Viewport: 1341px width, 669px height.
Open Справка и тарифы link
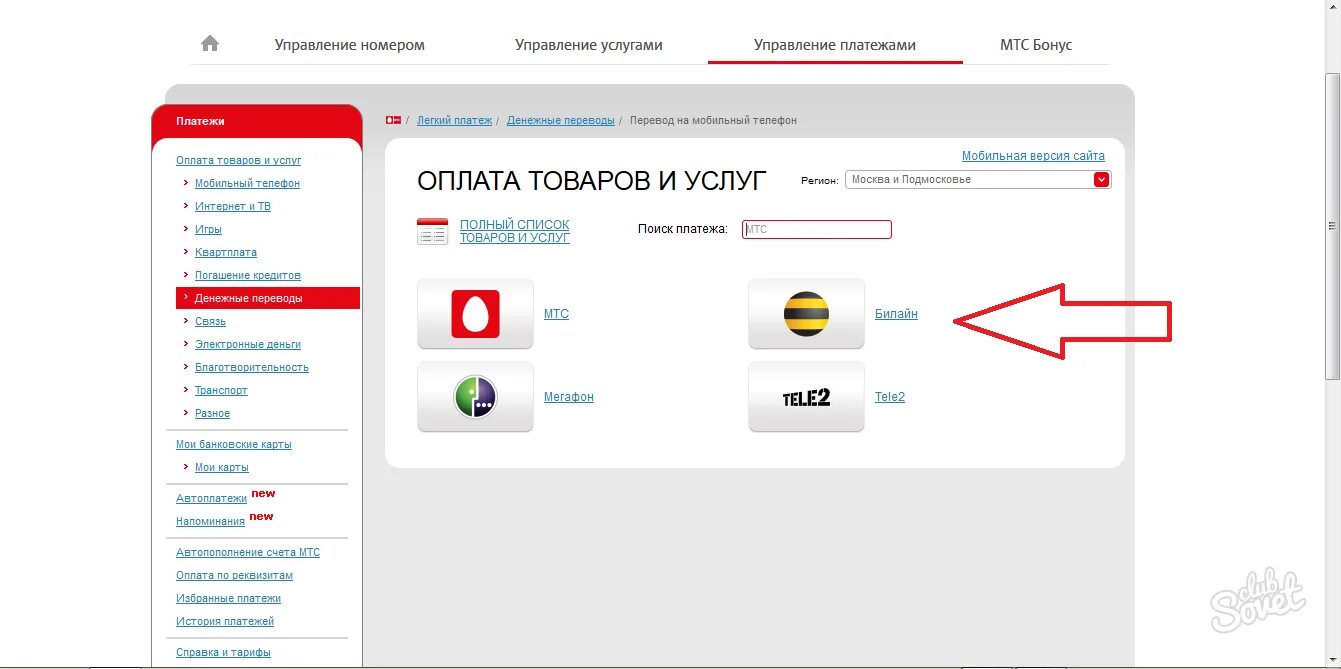coord(223,652)
